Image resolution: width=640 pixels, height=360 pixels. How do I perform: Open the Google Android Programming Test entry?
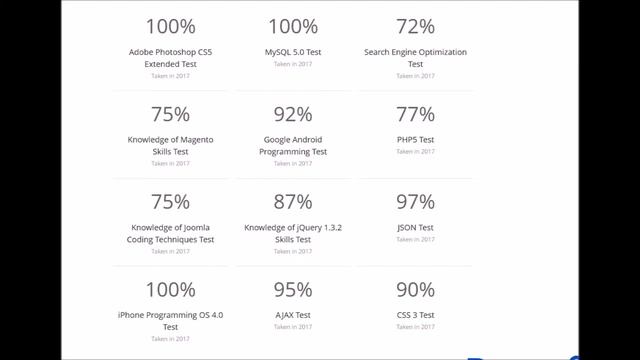pyautogui.click(x=293, y=145)
